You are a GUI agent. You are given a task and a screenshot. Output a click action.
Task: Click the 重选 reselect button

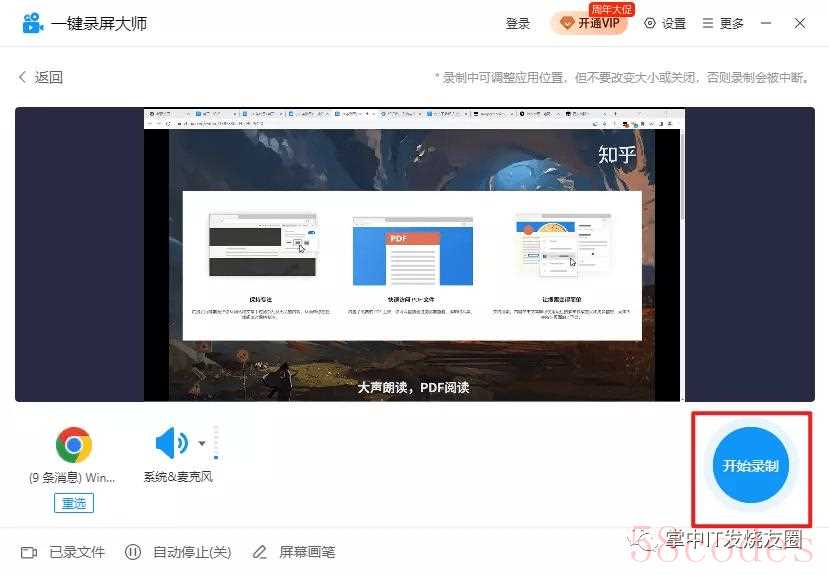(x=73, y=503)
